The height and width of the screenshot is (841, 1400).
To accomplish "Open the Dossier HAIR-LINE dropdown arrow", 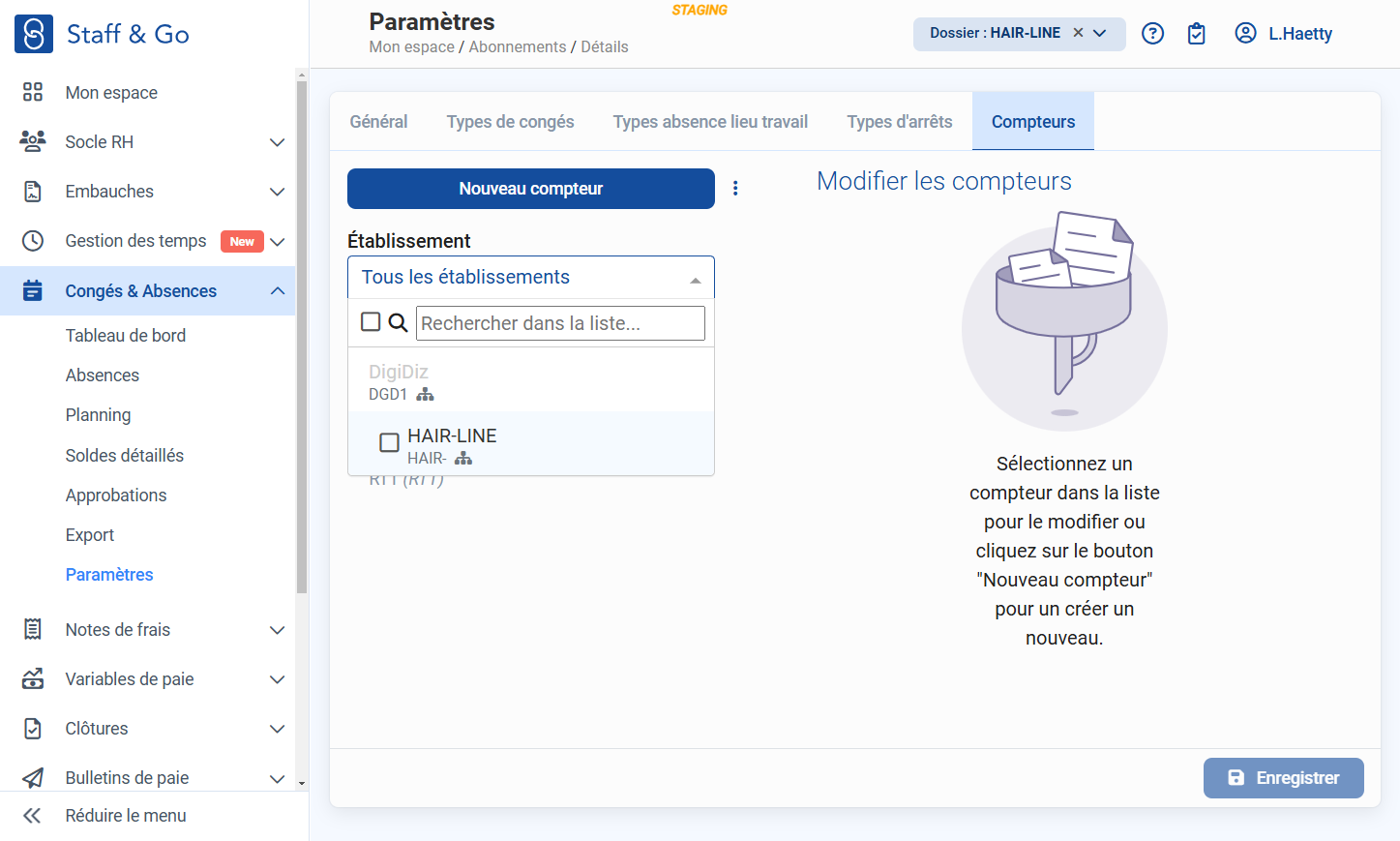I will tap(1100, 33).
